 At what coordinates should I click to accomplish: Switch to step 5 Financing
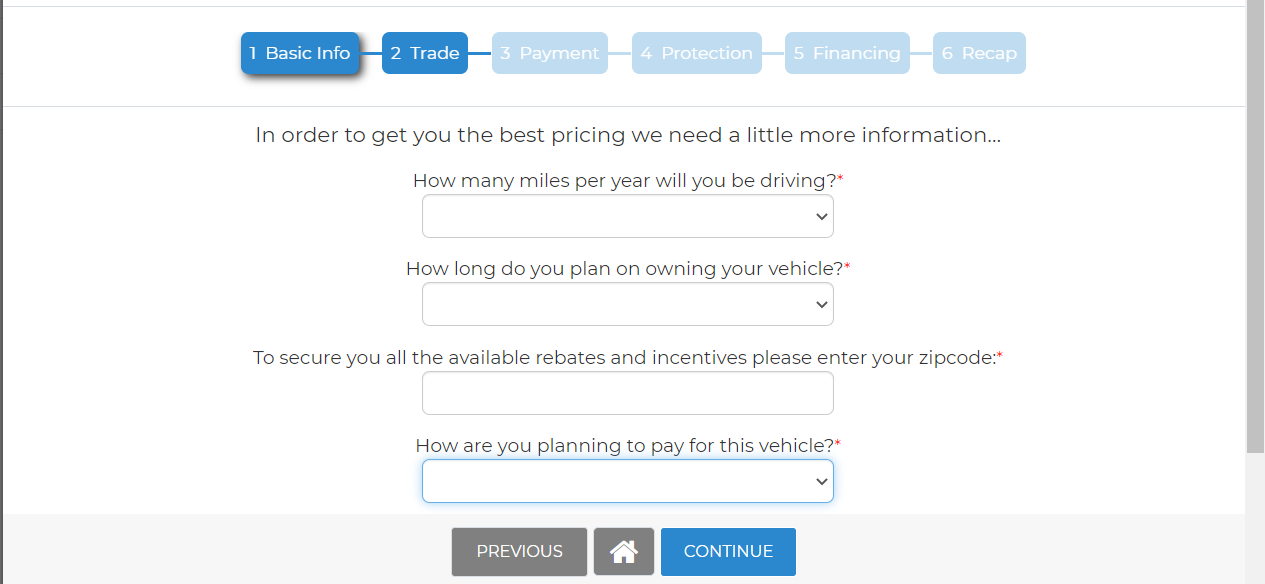pyautogui.click(x=847, y=53)
